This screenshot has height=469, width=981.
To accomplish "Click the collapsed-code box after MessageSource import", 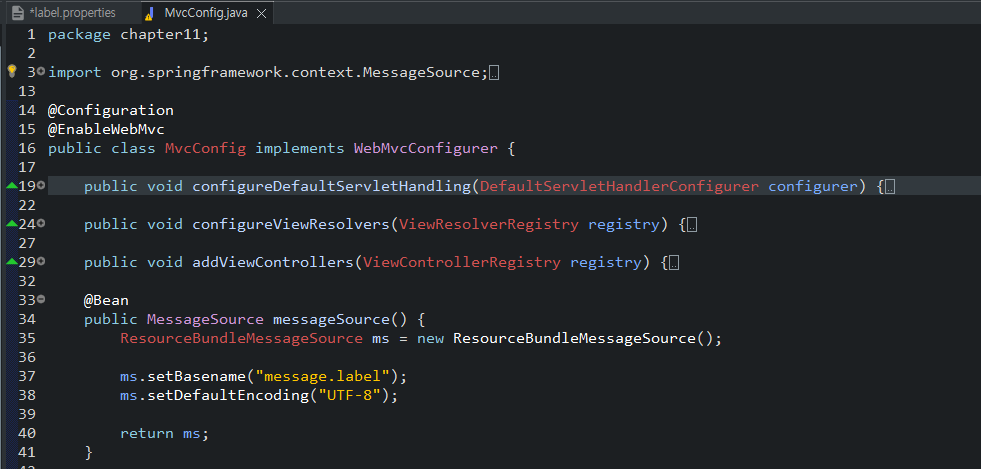I will tap(494, 73).
